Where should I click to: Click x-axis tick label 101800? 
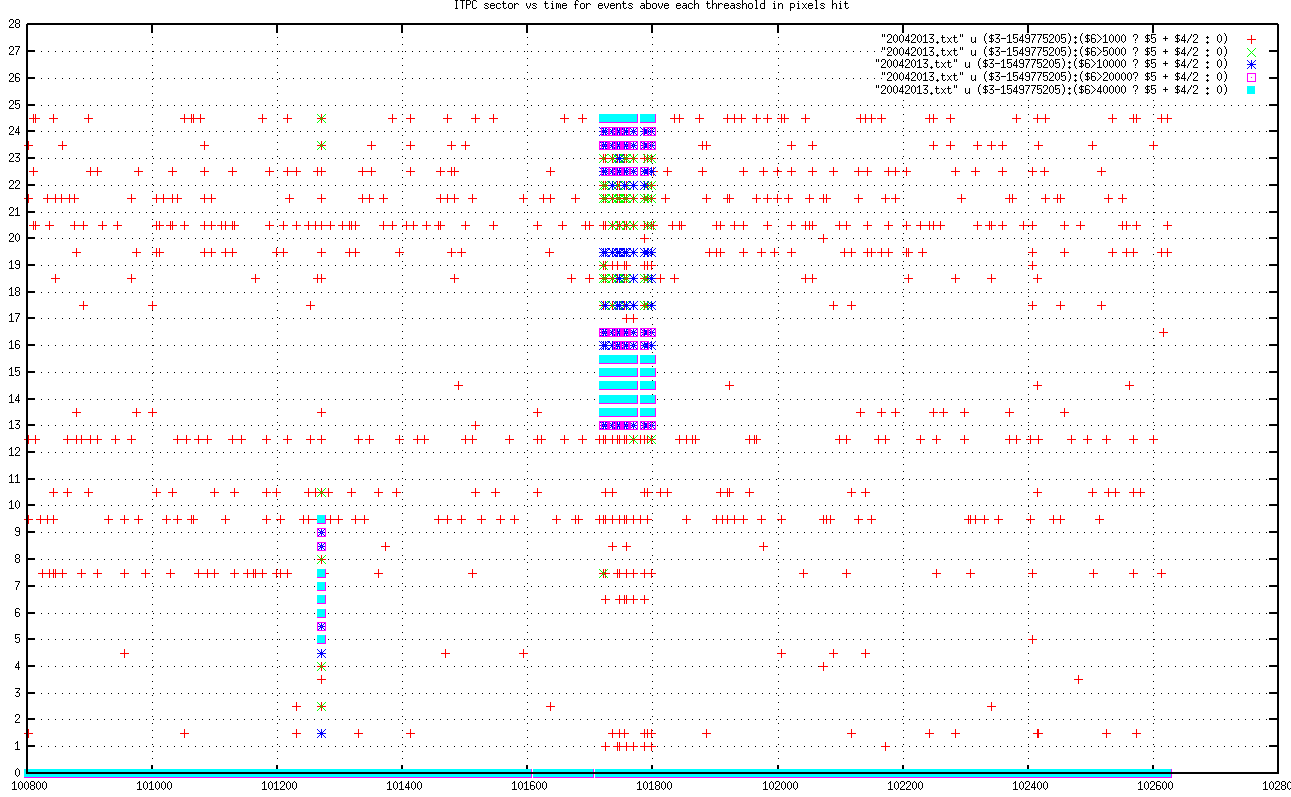(653, 788)
